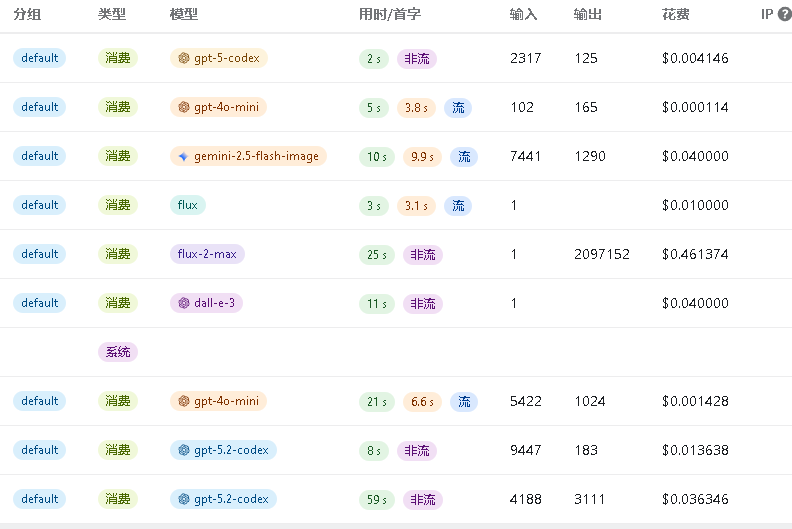This screenshot has height=529, width=792.
Task: Click the OpenAI icon on gpt-5-codex tag
Action: tap(184, 58)
